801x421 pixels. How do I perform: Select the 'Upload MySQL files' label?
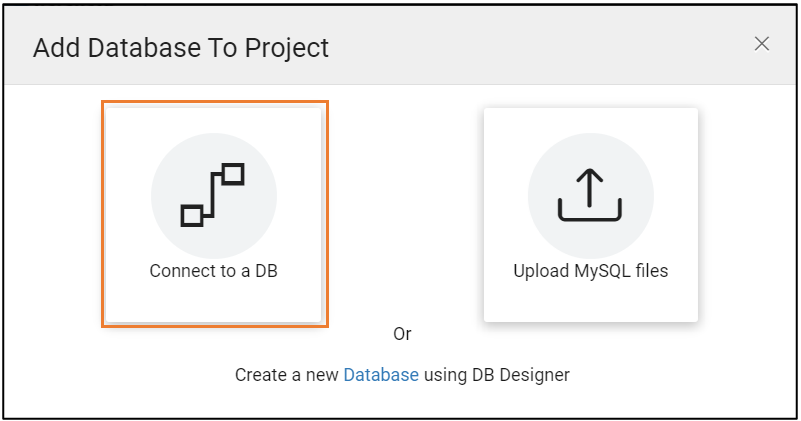pyautogui.click(x=590, y=270)
